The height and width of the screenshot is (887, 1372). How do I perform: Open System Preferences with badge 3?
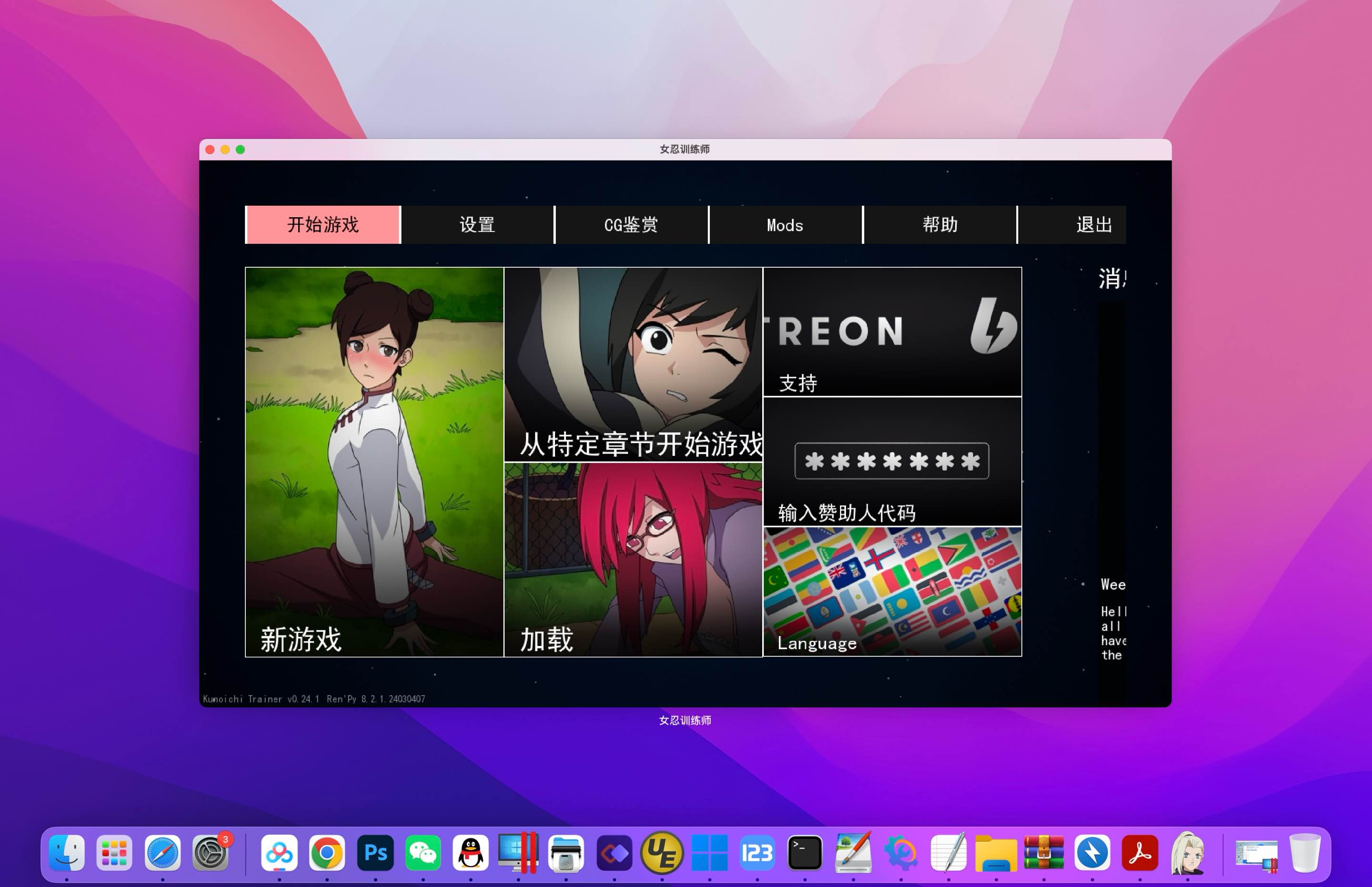click(x=210, y=852)
